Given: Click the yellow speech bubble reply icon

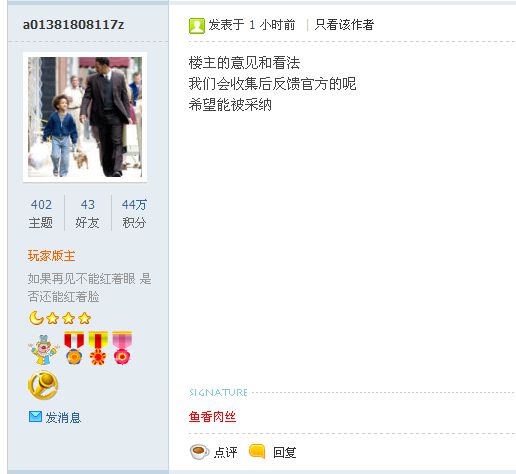Looking at the screenshot, I should [x=257, y=451].
